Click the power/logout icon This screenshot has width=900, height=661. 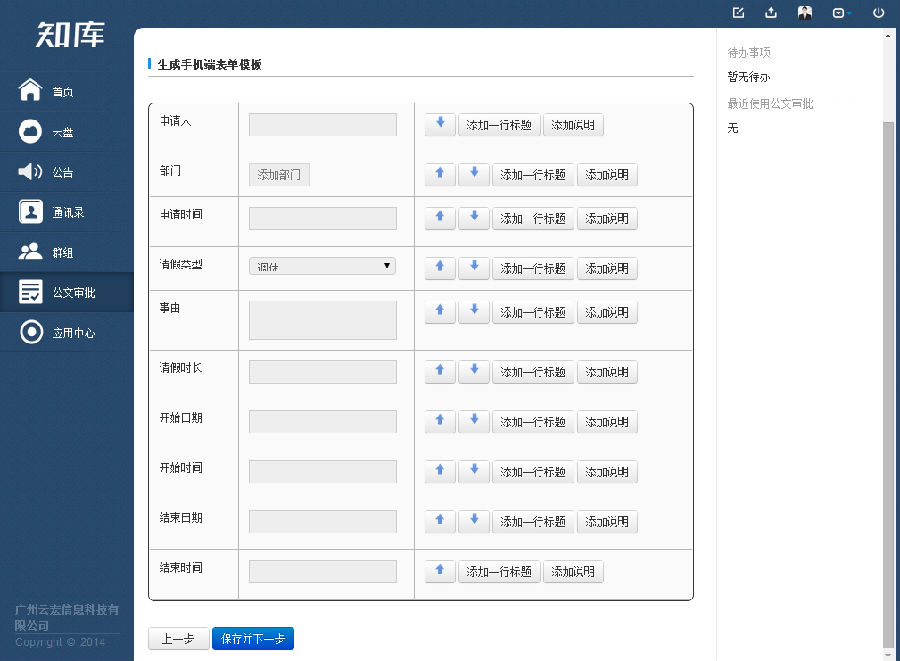pos(879,13)
